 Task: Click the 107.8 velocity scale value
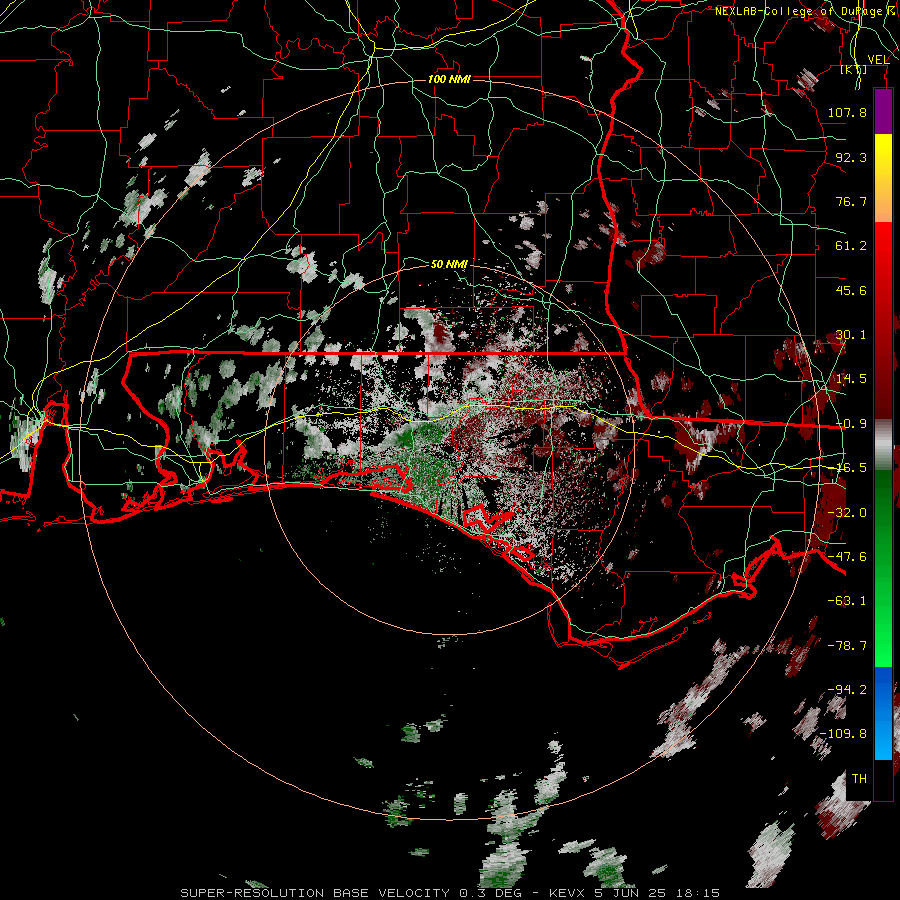(x=847, y=112)
